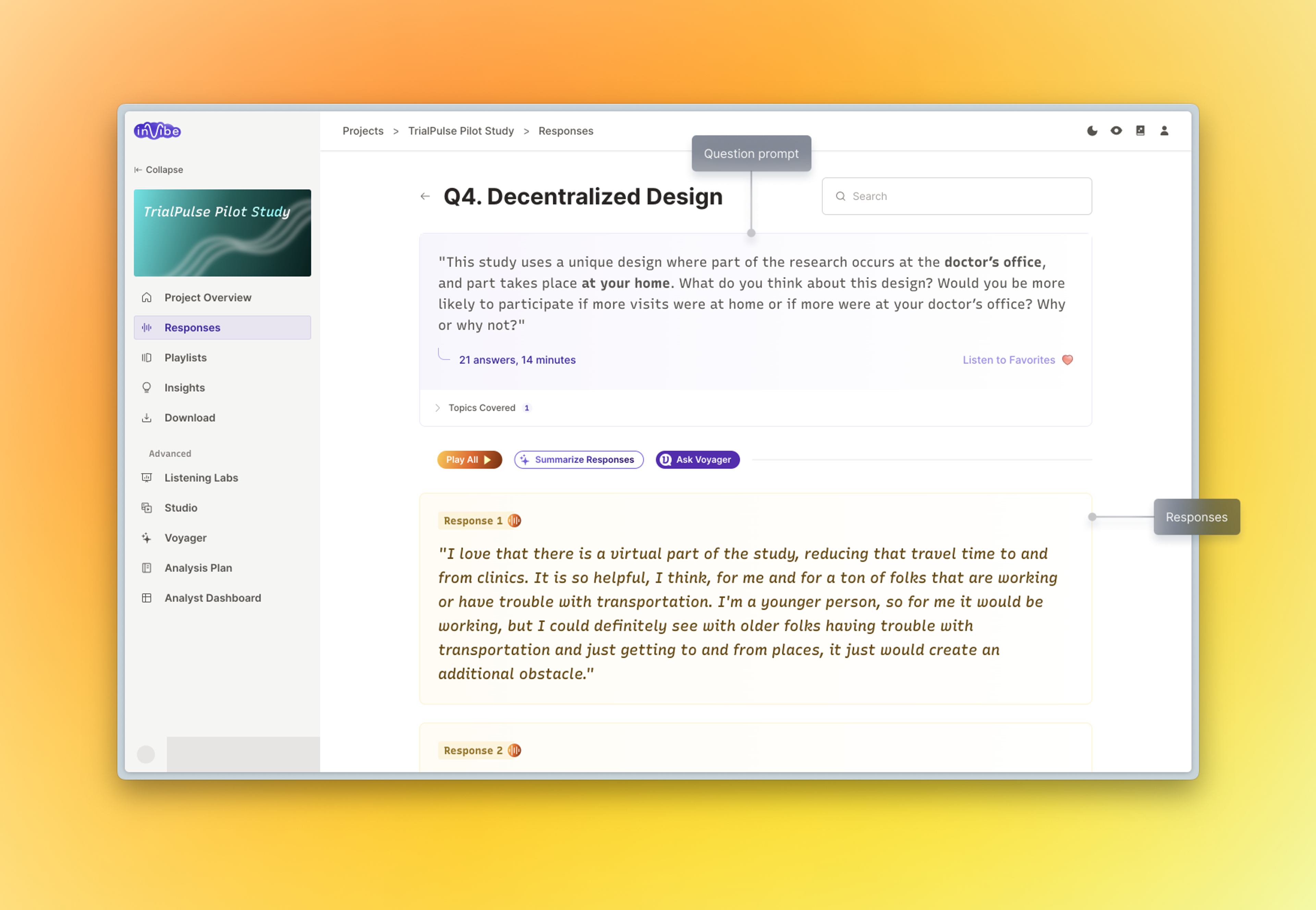Open the bookmark icon in top bar
Viewport: 1316px width, 910px height.
1140,131
